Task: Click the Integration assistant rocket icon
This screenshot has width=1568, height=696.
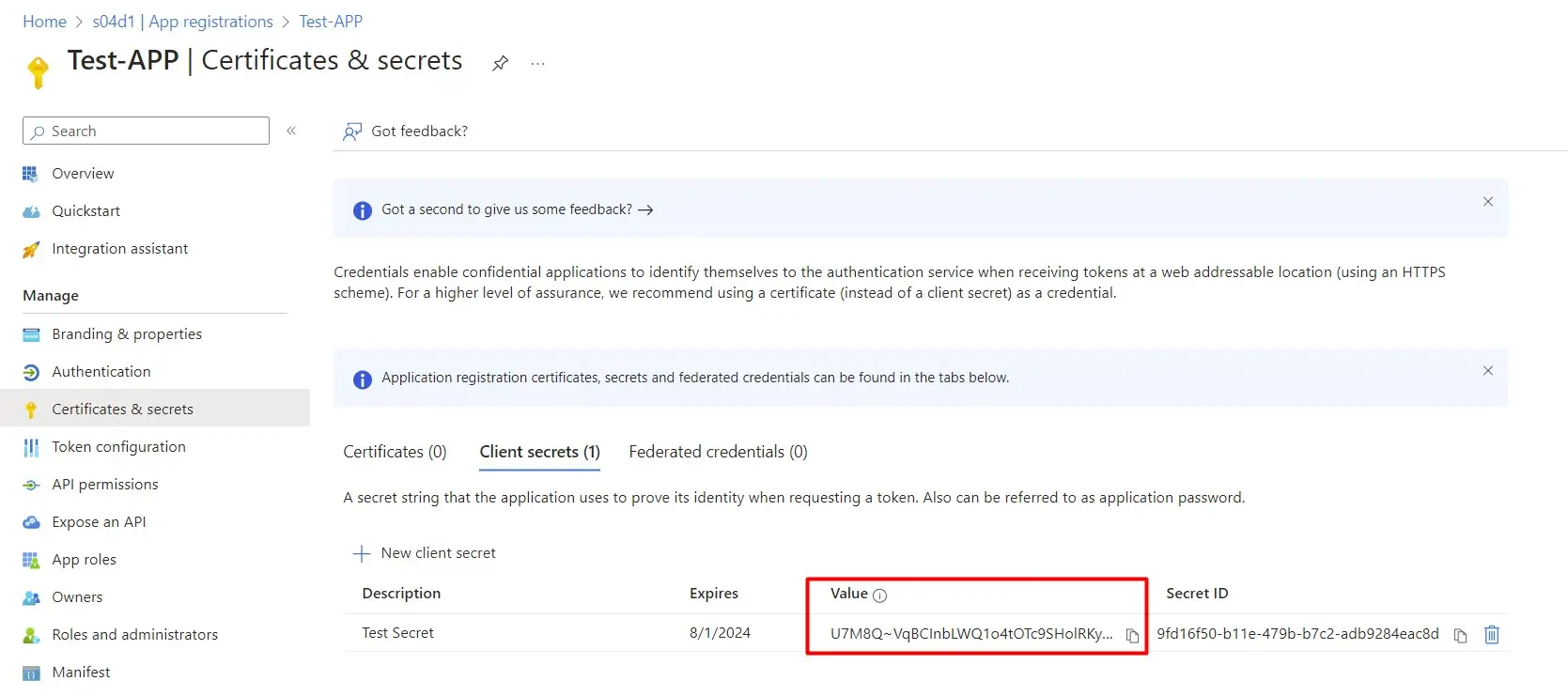Action: click(x=31, y=249)
